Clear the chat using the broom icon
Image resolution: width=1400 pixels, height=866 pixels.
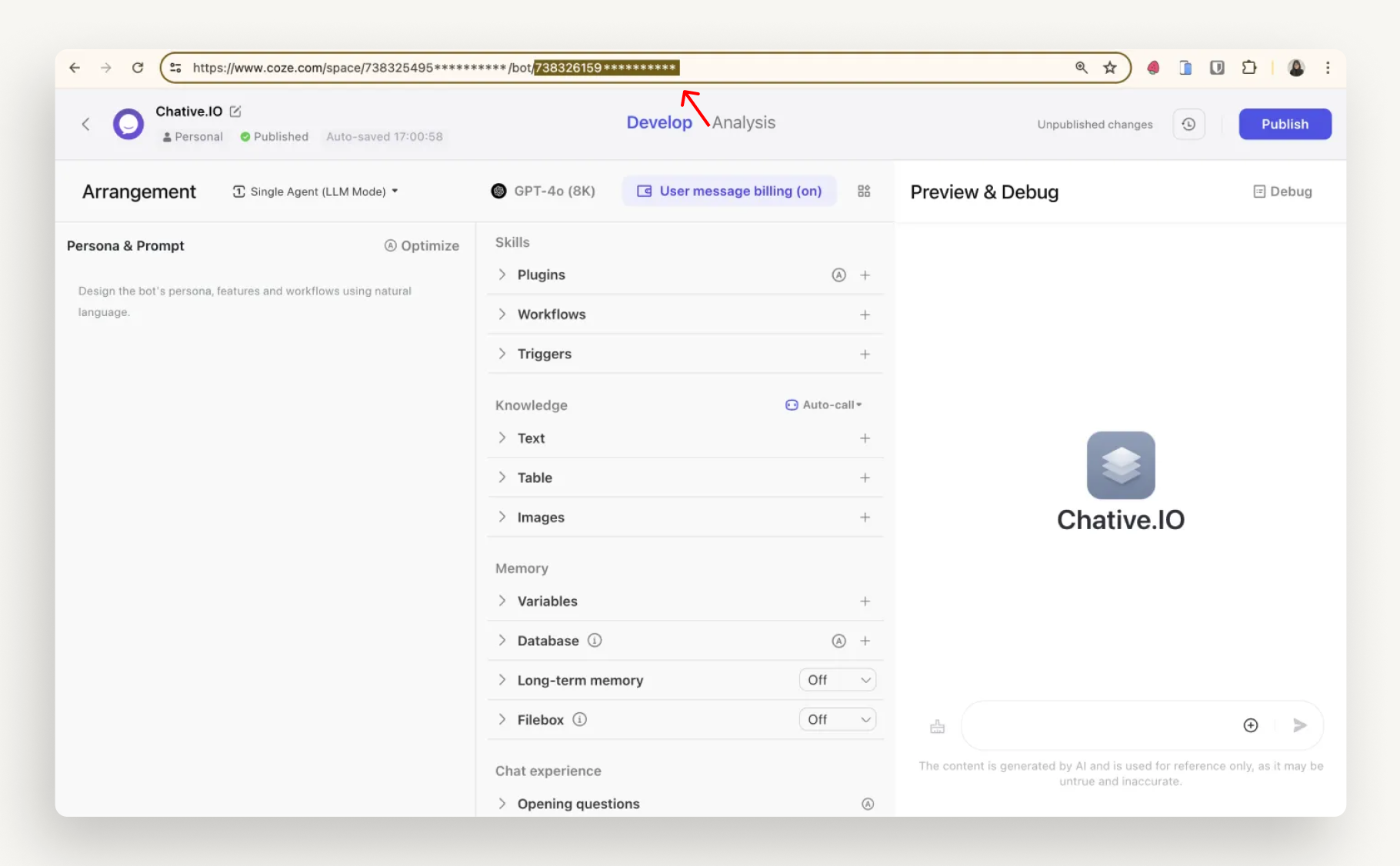point(937,725)
